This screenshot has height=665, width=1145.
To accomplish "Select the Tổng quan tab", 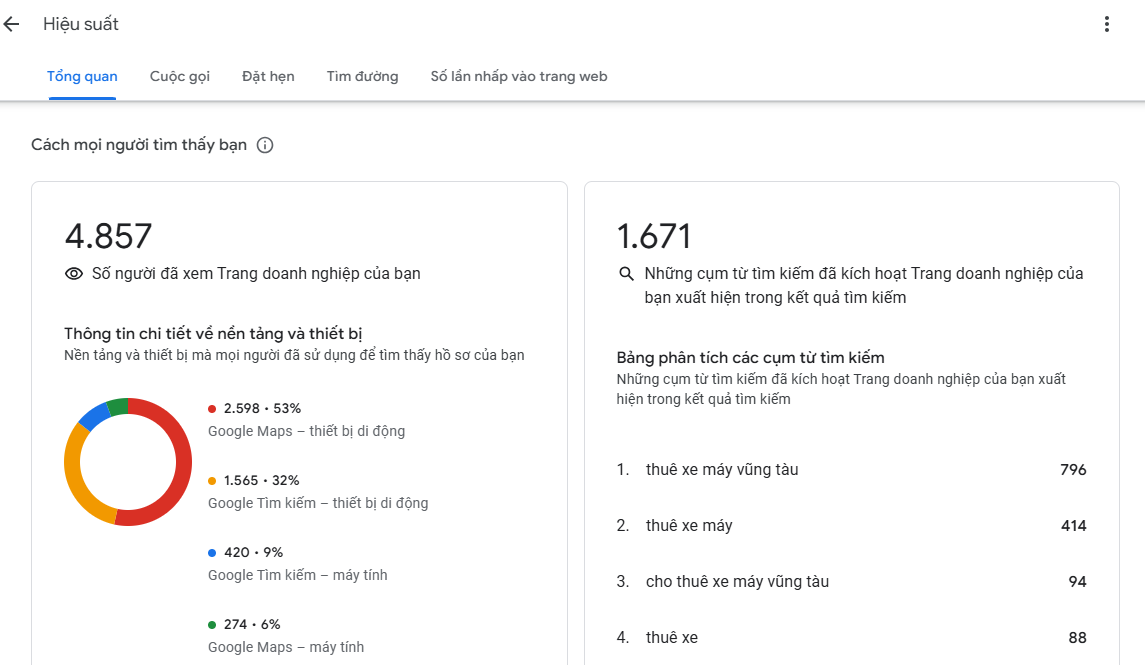I will click(x=82, y=76).
